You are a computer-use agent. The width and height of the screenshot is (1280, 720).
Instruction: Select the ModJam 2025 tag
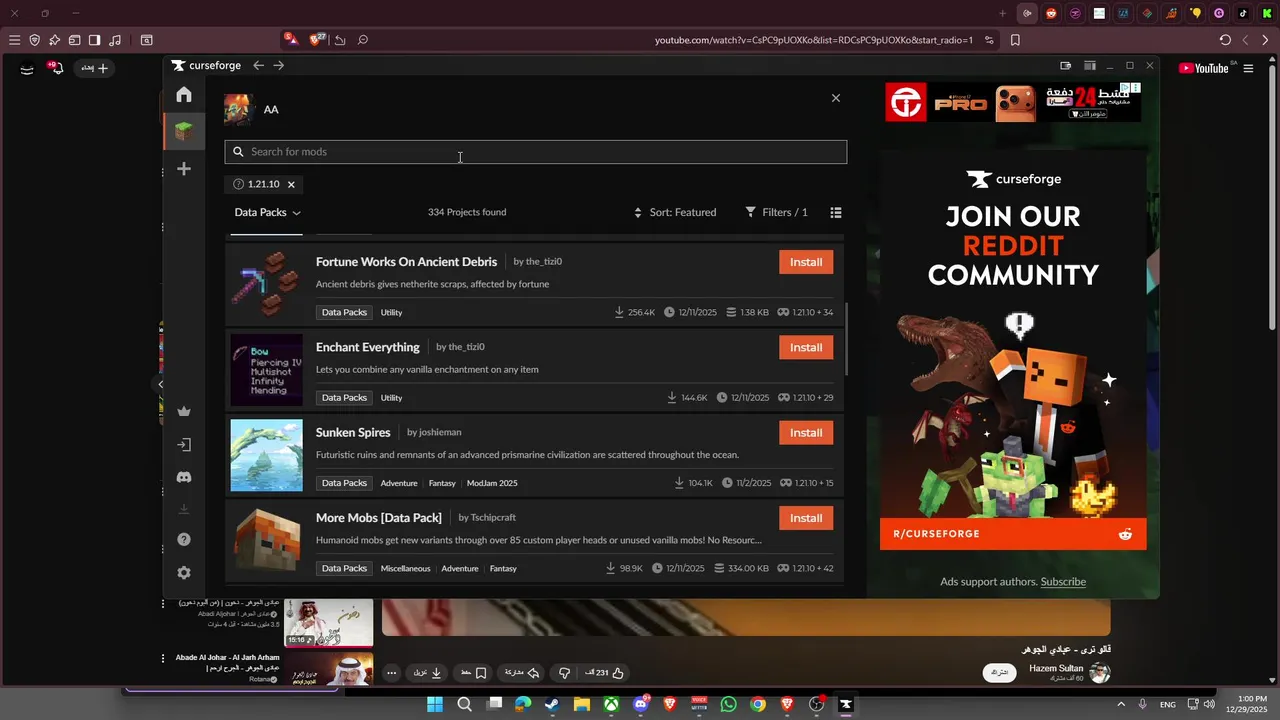tap(492, 483)
